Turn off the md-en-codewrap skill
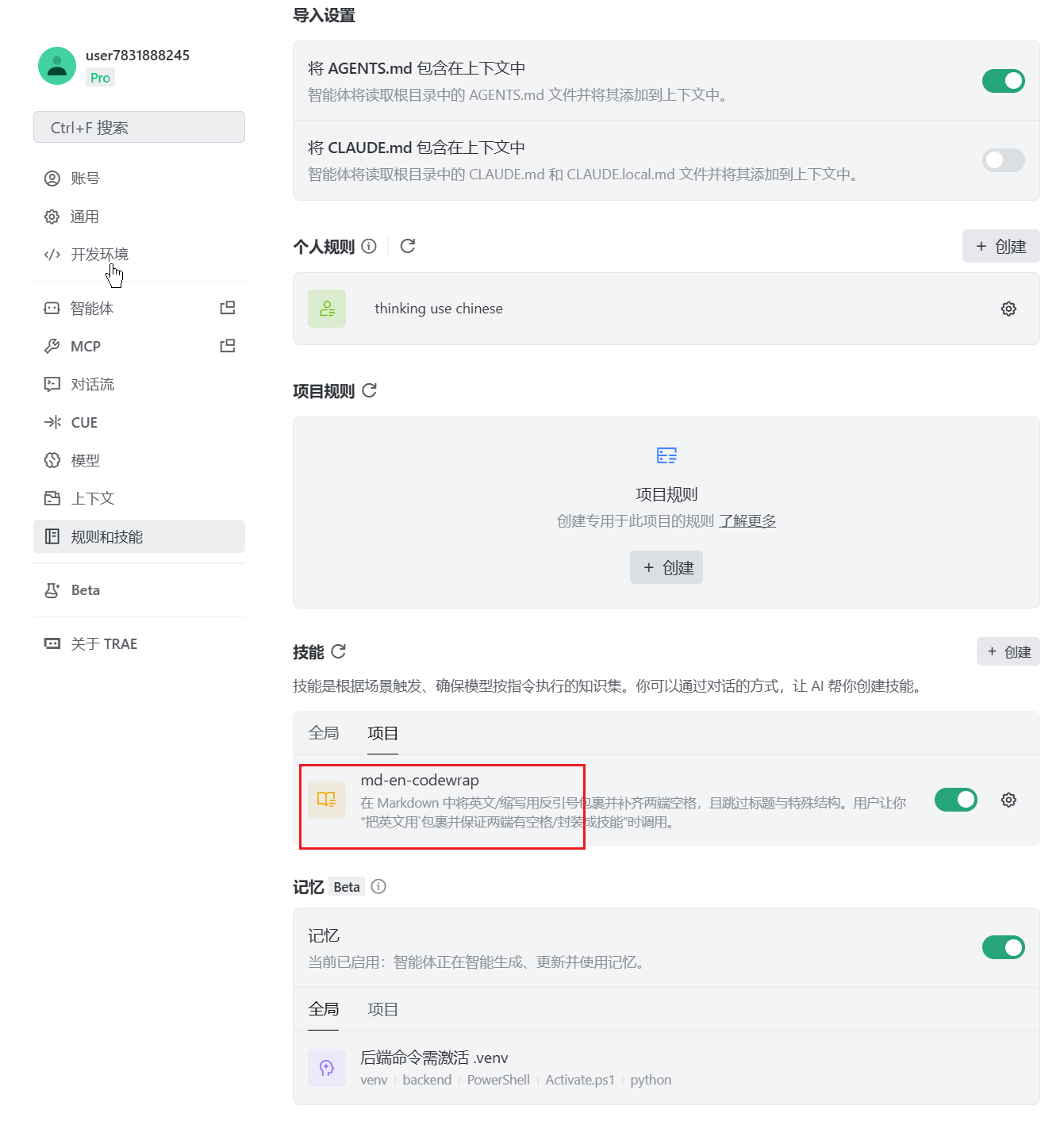Screen dimensions: 1064x1121 pos(955,800)
